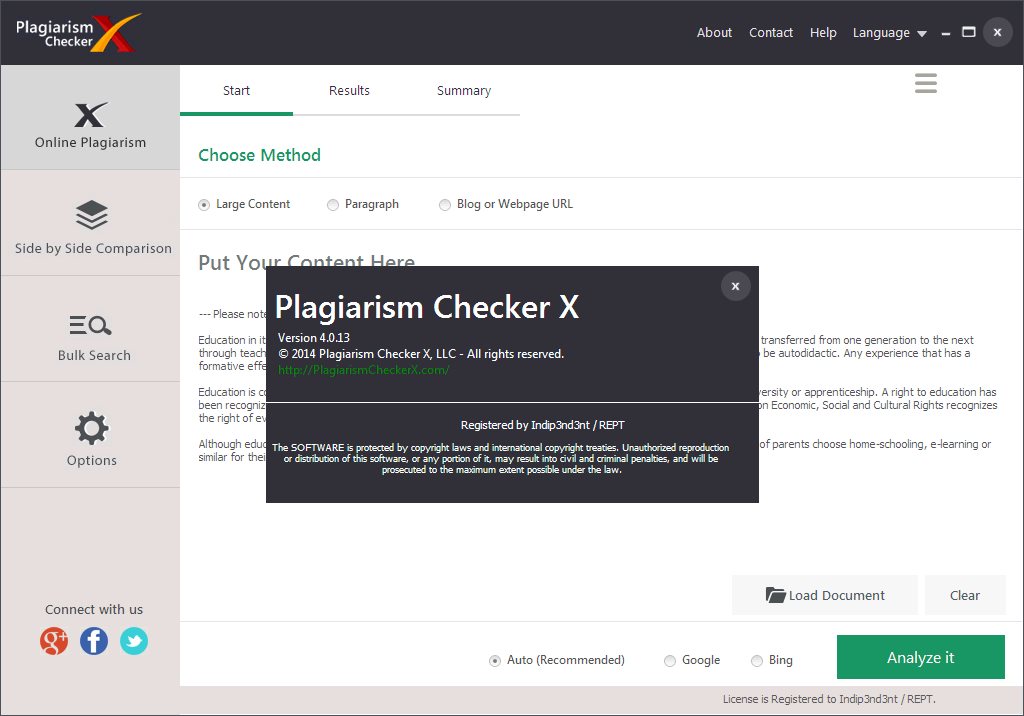Close the Plagiarism Checker X window
This screenshot has width=1024, height=716.
tap(997, 32)
